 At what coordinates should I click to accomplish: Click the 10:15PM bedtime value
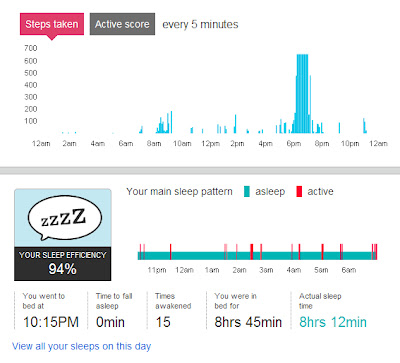(x=51, y=322)
